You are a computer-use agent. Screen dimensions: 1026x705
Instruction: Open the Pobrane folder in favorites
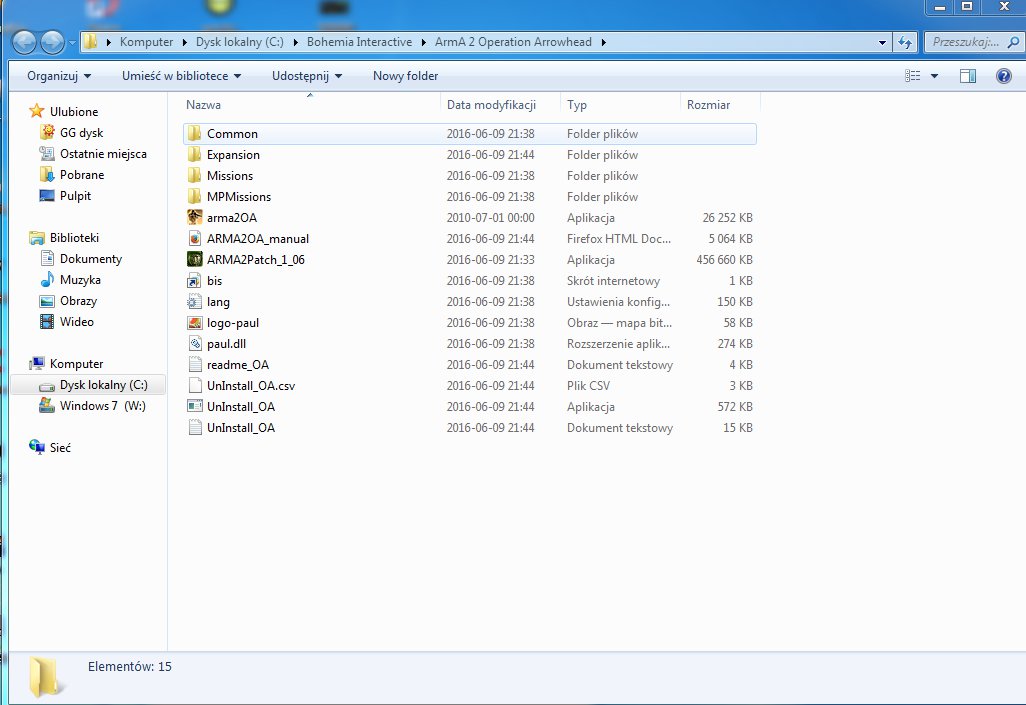(x=82, y=175)
